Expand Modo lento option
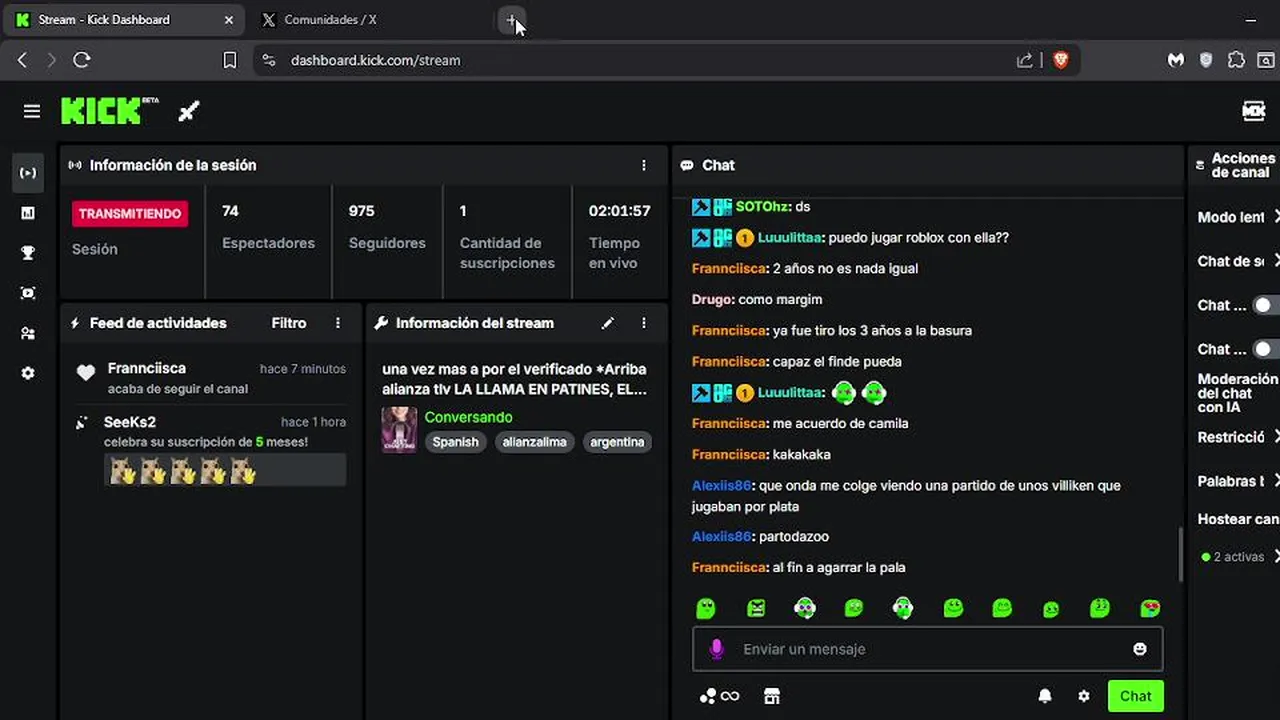Viewport: 1280px width, 720px height. (1276, 217)
